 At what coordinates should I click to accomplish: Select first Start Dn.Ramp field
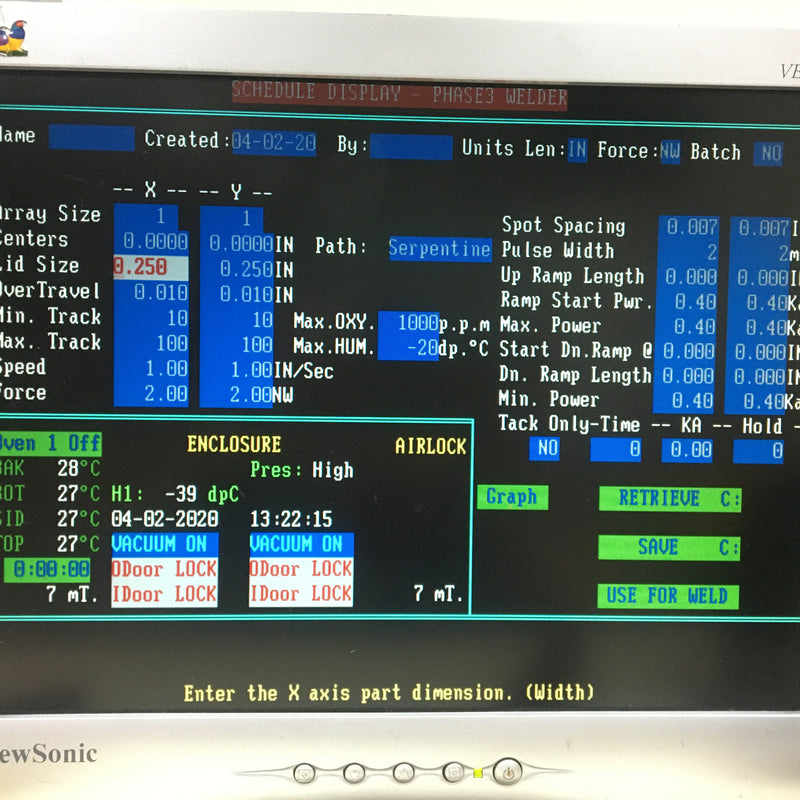click(685, 352)
